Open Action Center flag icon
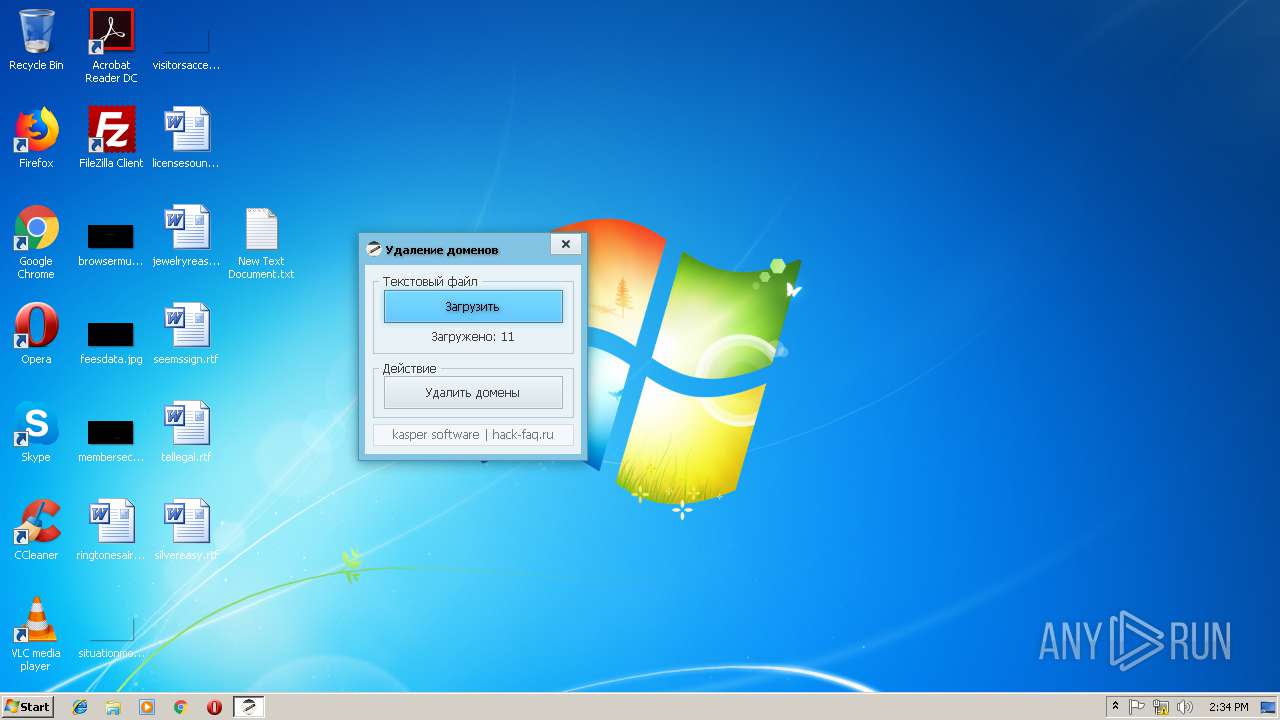 tap(1137, 707)
